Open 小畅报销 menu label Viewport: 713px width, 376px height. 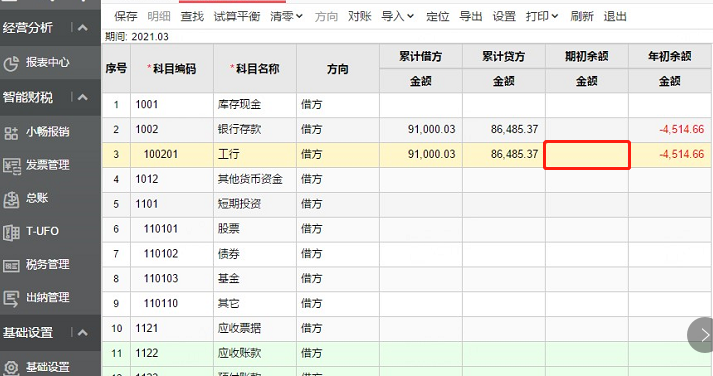coord(48,132)
